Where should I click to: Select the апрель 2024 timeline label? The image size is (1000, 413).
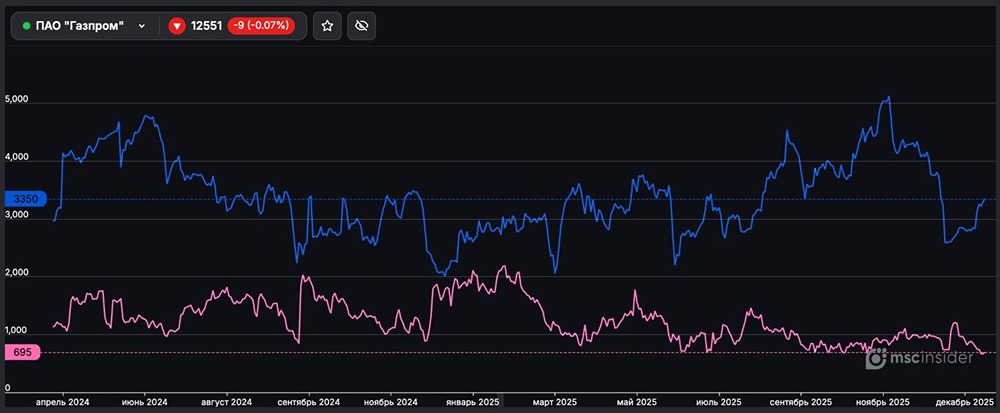pos(63,401)
